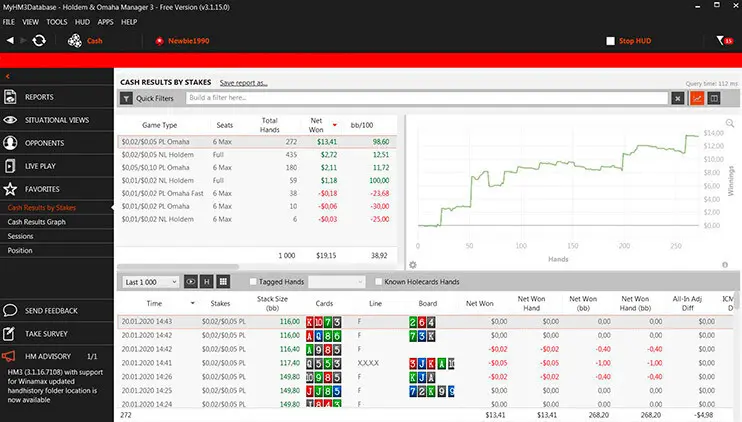Enable the Stop HUD checkbox

pos(611,41)
